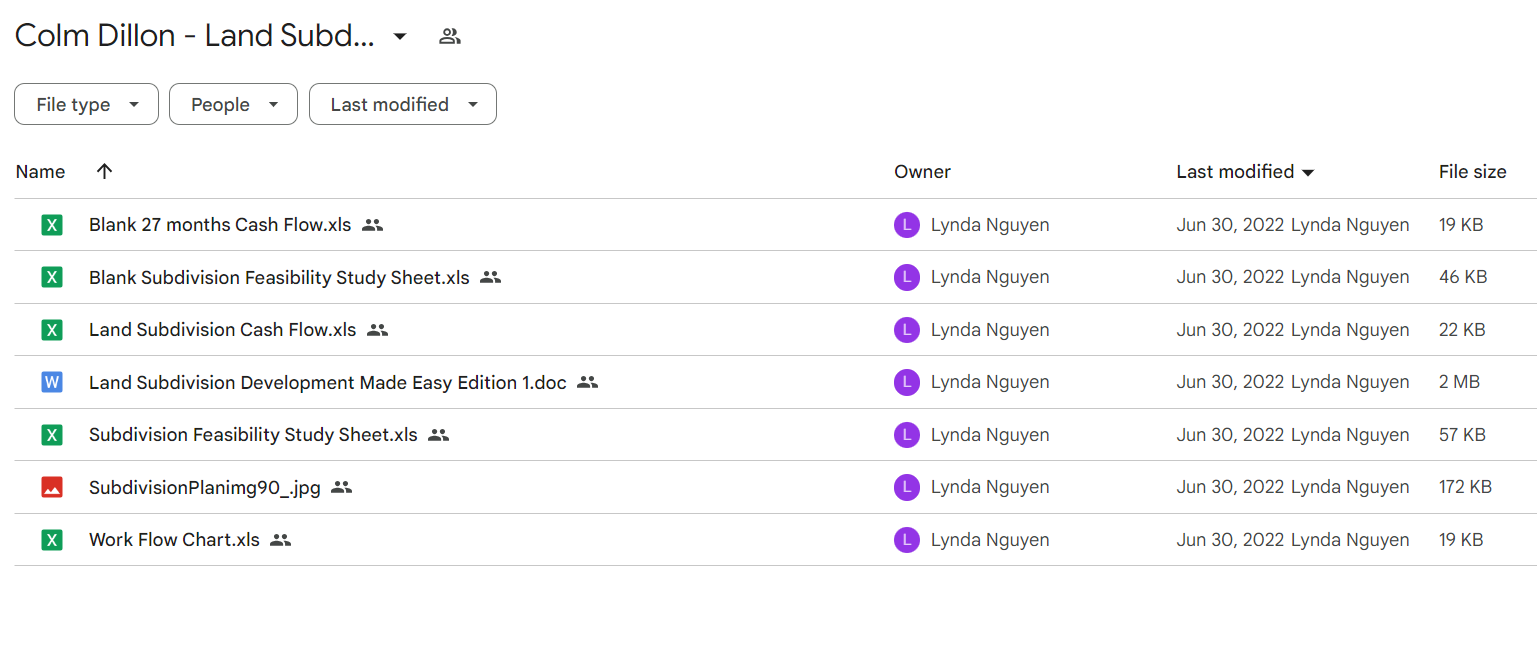Click shared icon next to Blank 27 months Cash Flow
Image resolution: width=1537 pixels, height=668 pixels.
[373, 225]
